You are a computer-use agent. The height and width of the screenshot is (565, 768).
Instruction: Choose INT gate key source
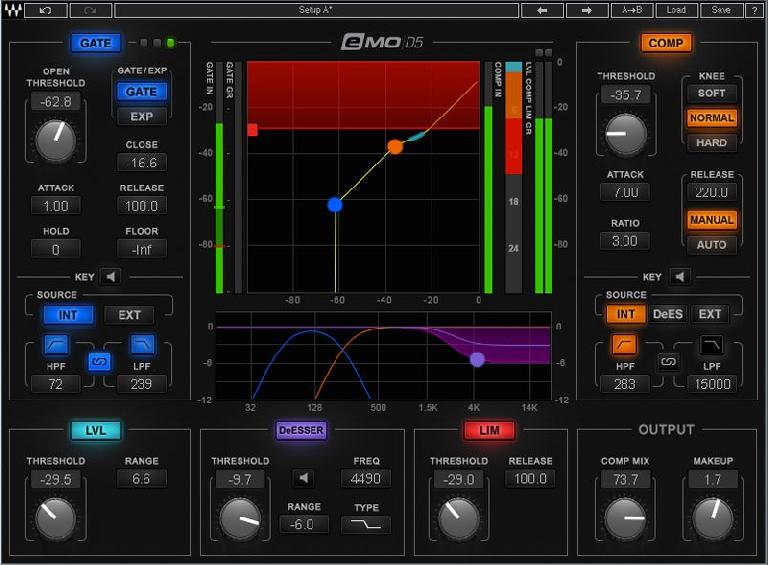(x=68, y=315)
